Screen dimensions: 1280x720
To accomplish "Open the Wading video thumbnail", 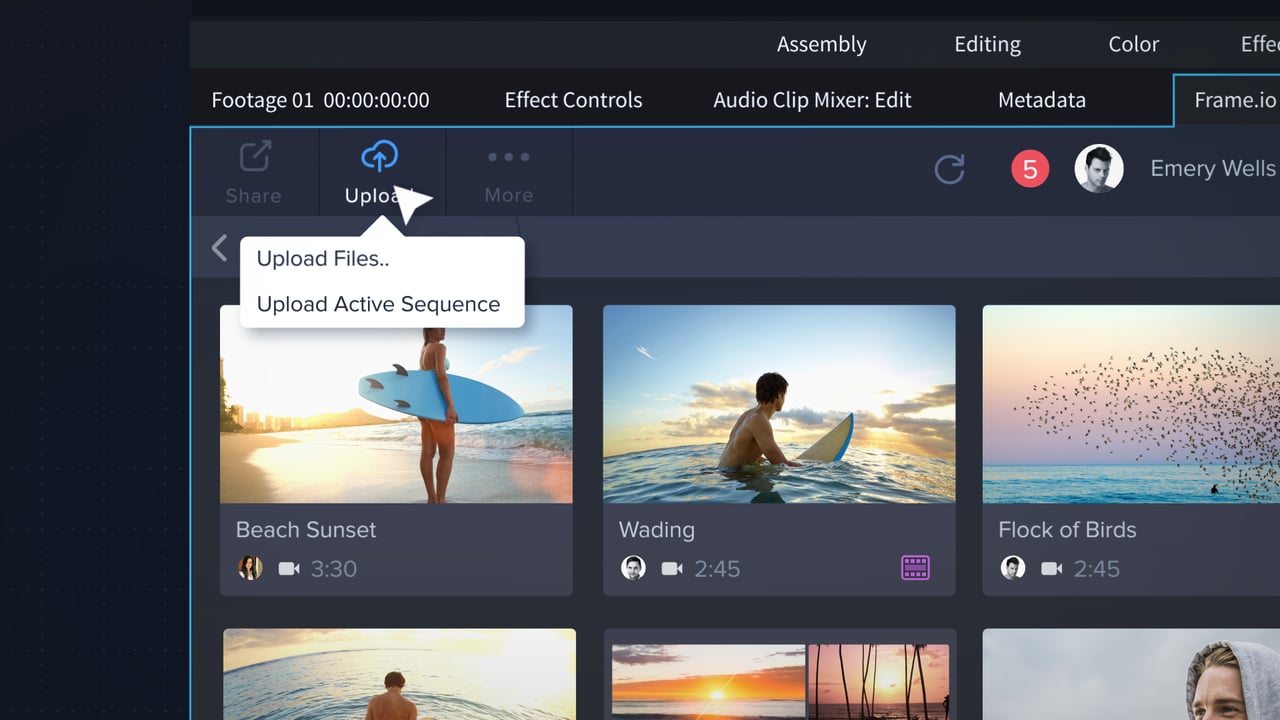I will point(779,404).
